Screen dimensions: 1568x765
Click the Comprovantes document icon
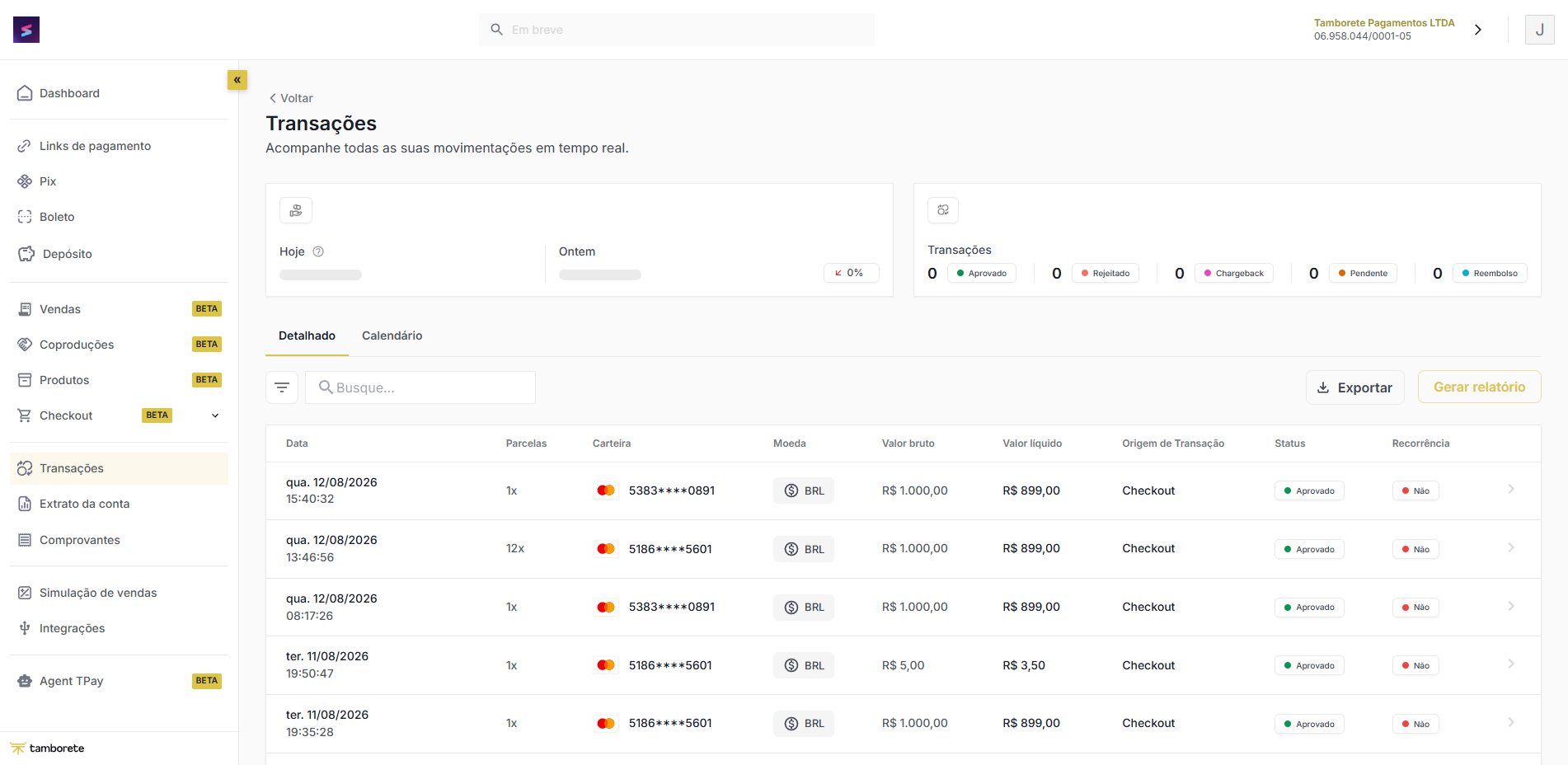click(x=25, y=540)
